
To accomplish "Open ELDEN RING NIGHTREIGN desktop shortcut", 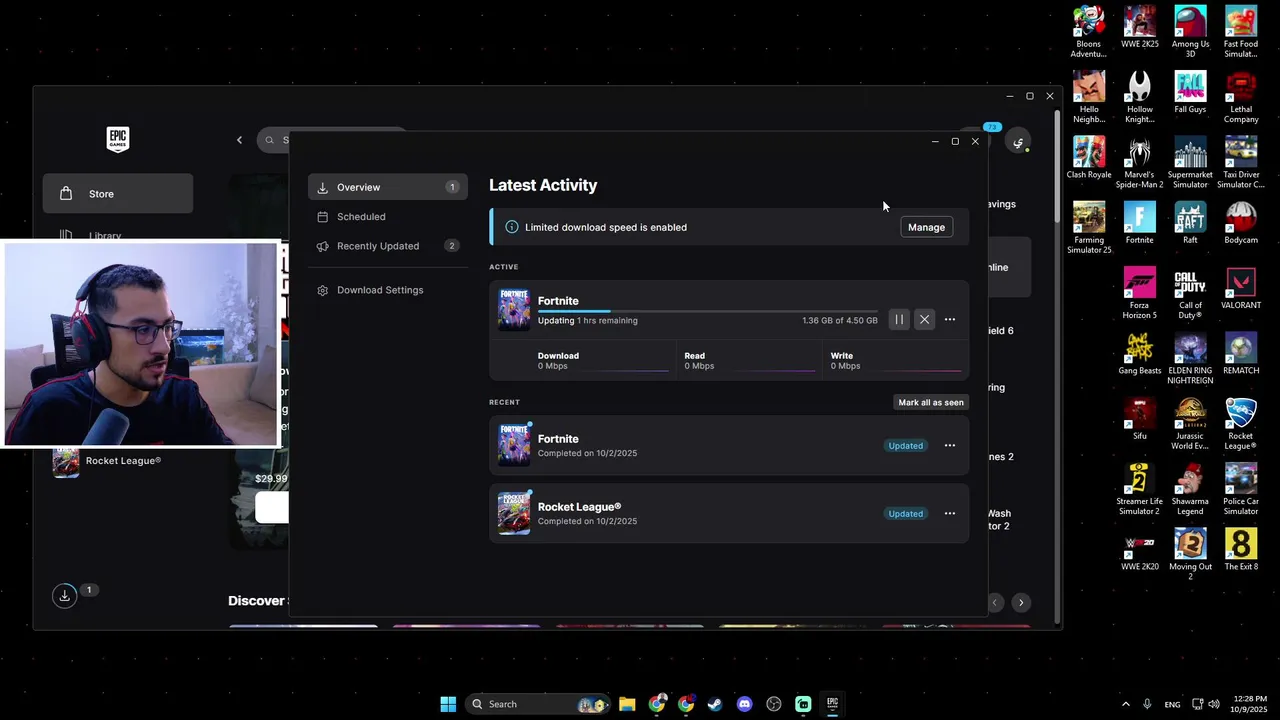I will click(x=1190, y=358).
